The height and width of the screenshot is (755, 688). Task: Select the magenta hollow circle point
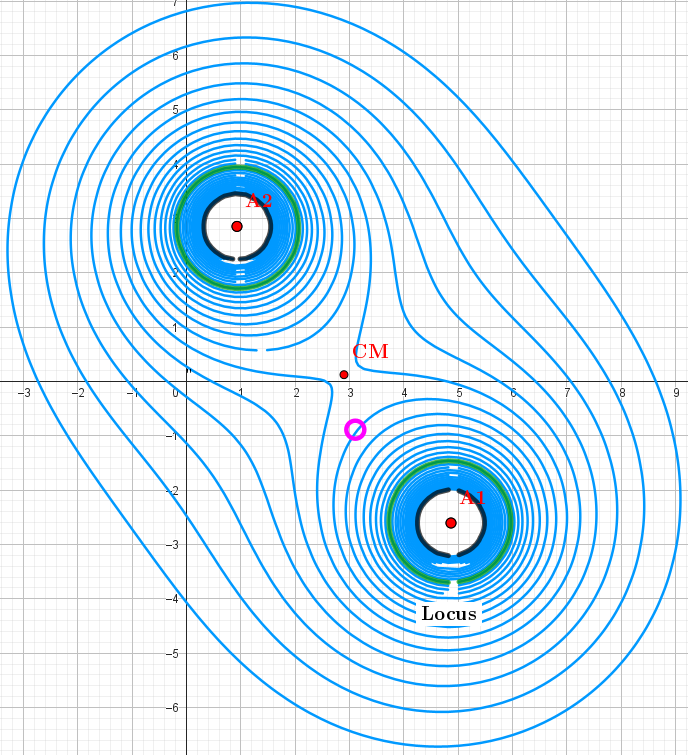355,430
